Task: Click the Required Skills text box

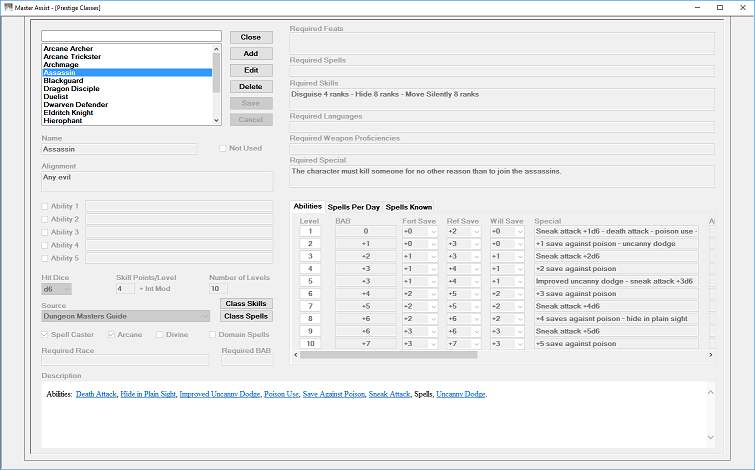Action: (502, 99)
